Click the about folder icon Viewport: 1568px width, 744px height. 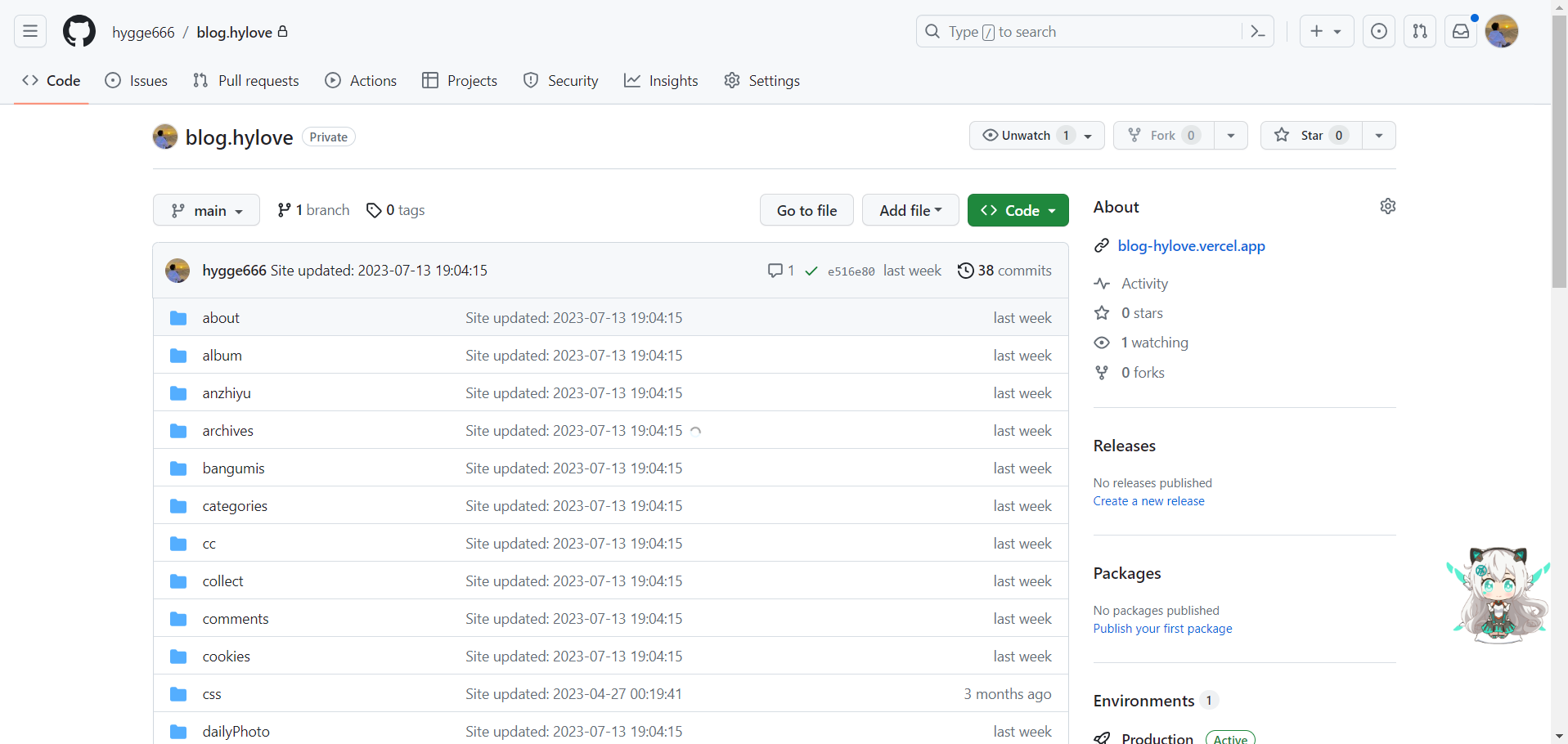click(178, 318)
